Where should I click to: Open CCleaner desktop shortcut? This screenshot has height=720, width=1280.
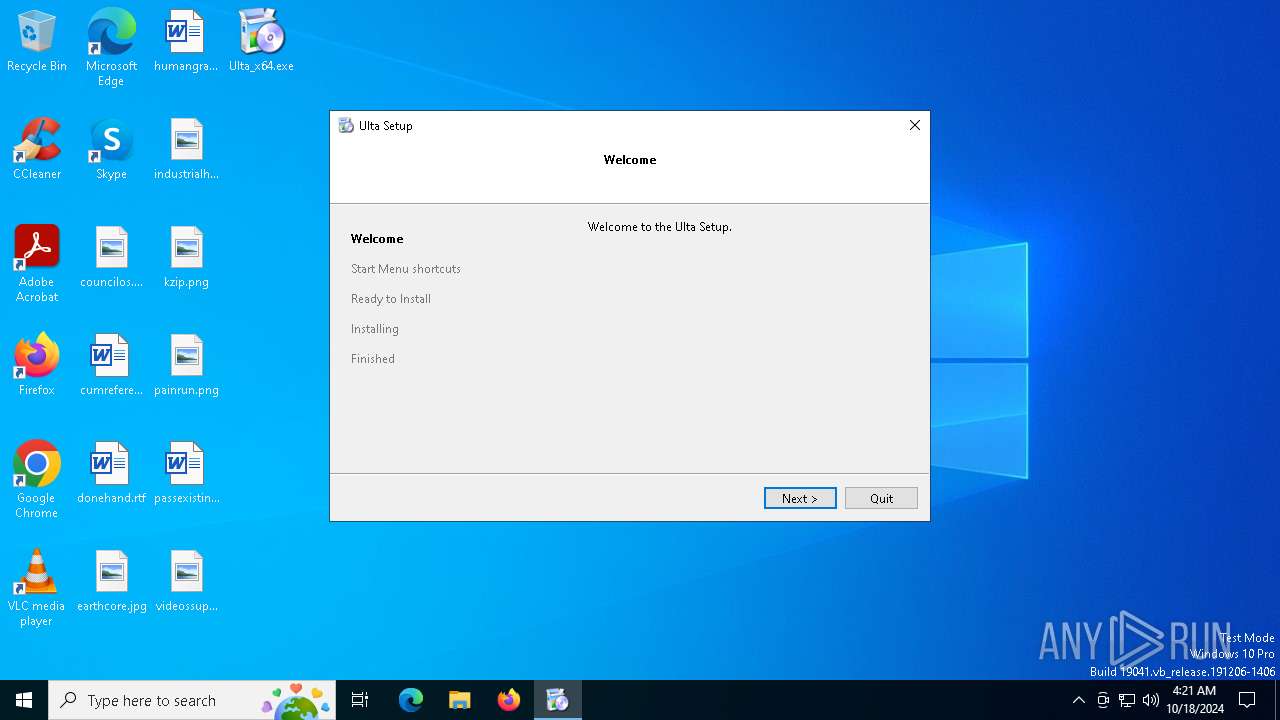(x=37, y=150)
